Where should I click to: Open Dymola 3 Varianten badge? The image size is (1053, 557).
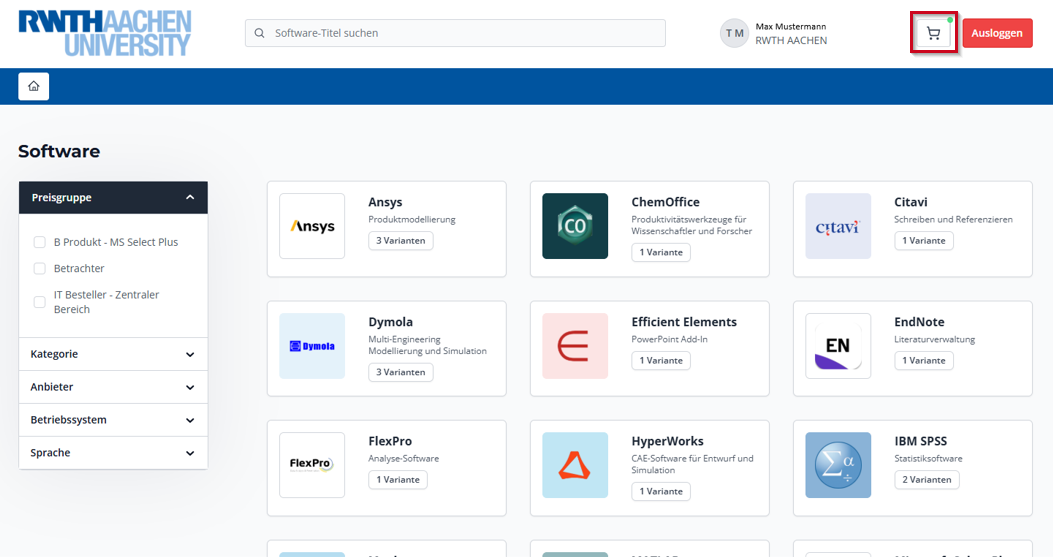click(x=401, y=372)
